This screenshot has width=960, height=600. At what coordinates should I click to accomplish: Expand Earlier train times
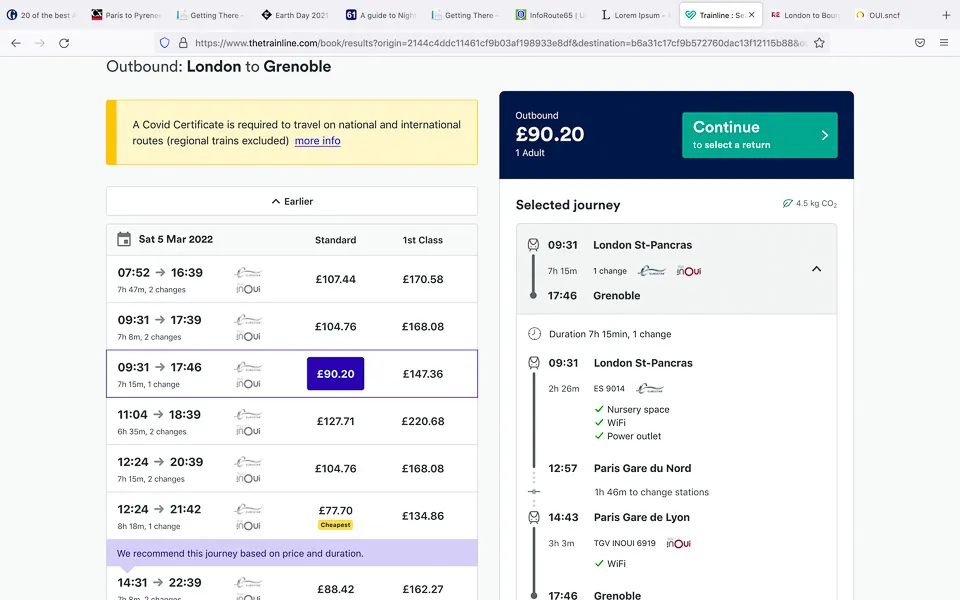click(292, 201)
